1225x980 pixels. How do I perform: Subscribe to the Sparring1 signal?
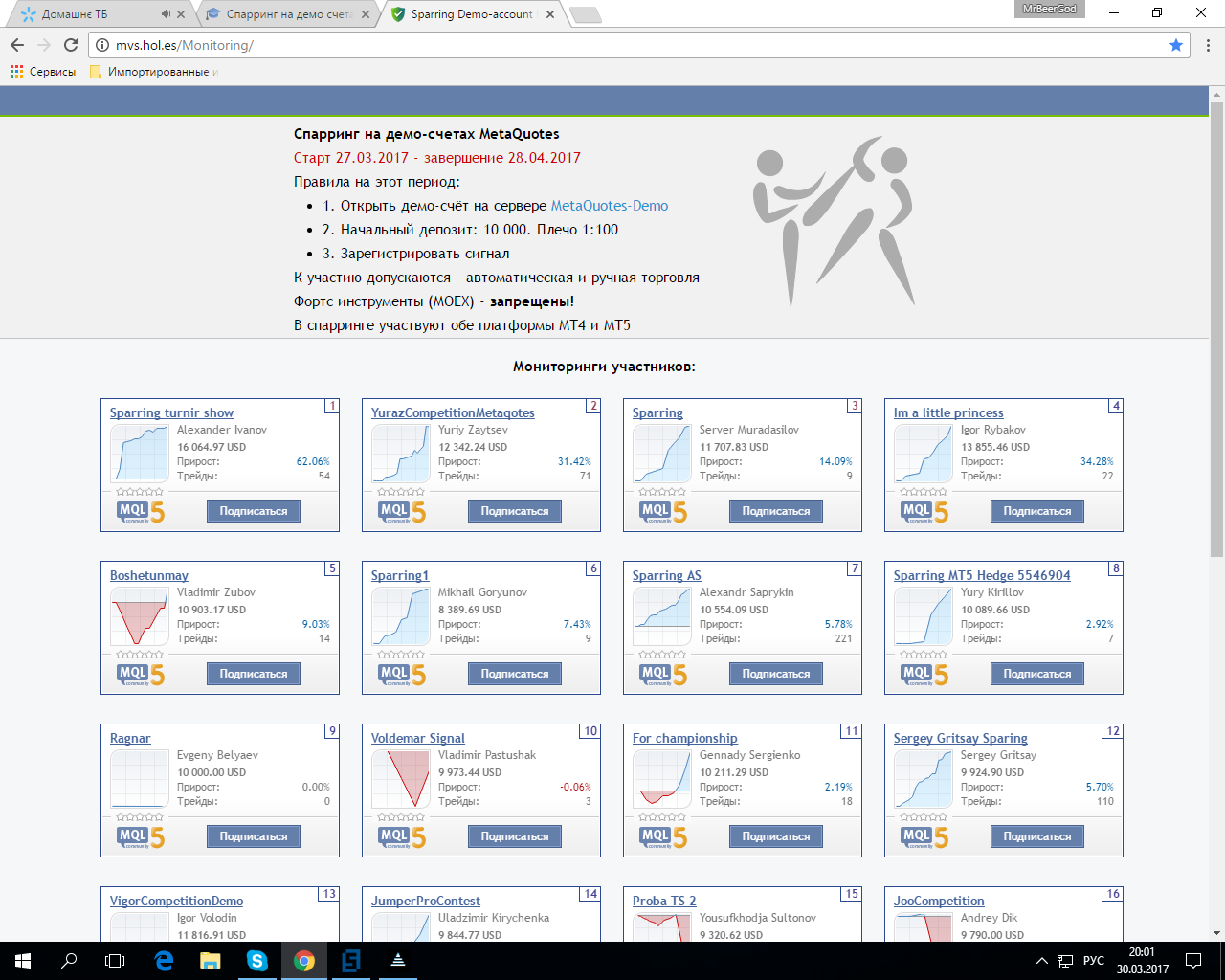coord(515,674)
